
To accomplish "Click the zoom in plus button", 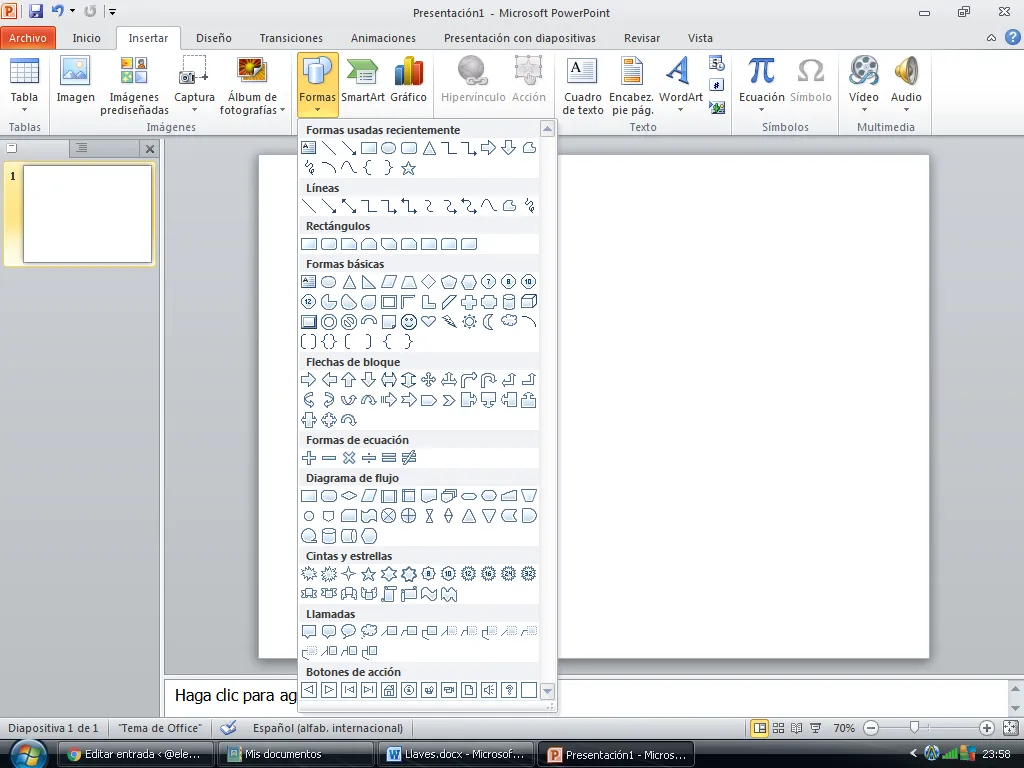I will tap(987, 728).
